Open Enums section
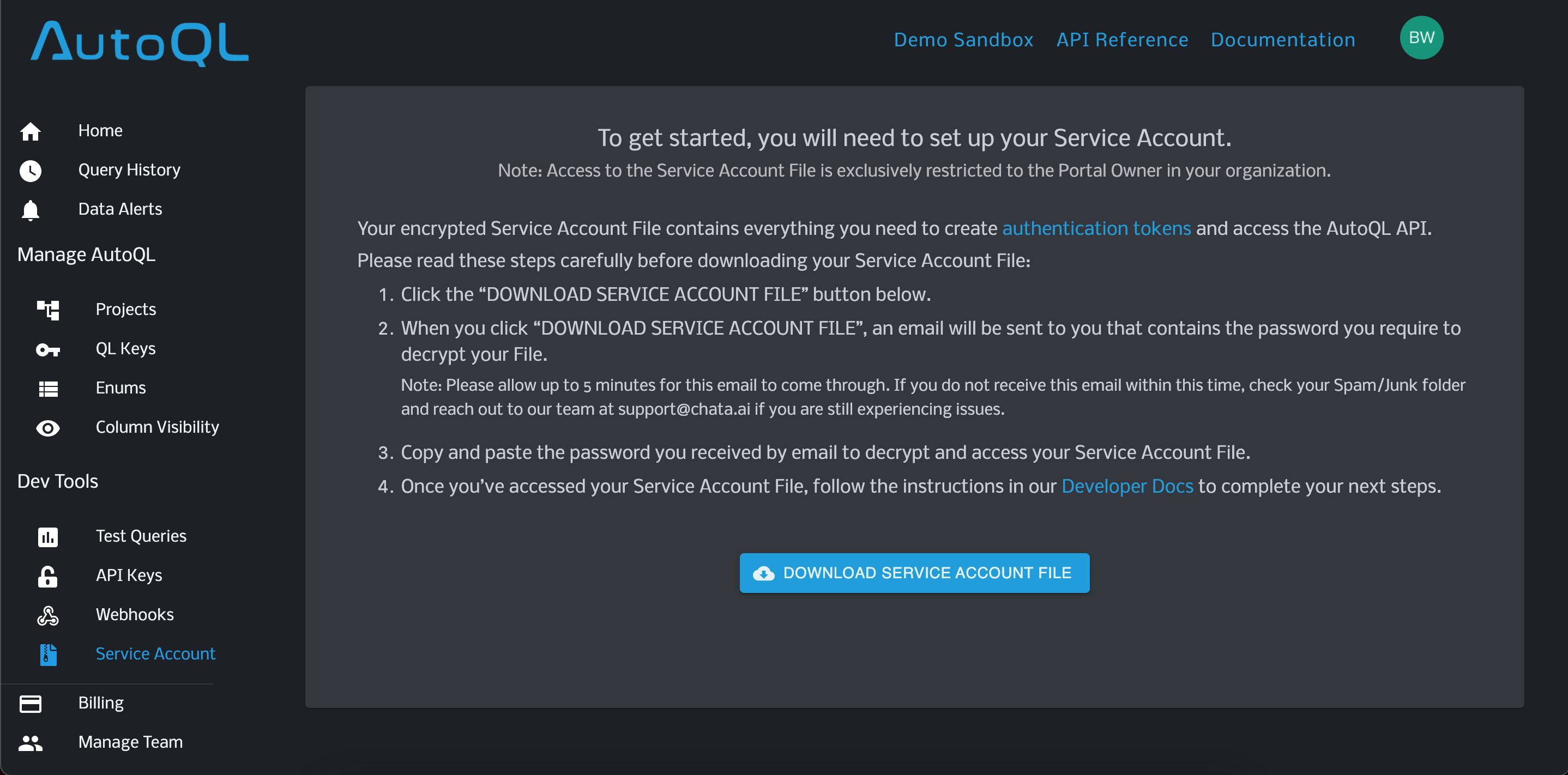Screen dimensions: 1568x775 tap(120, 388)
